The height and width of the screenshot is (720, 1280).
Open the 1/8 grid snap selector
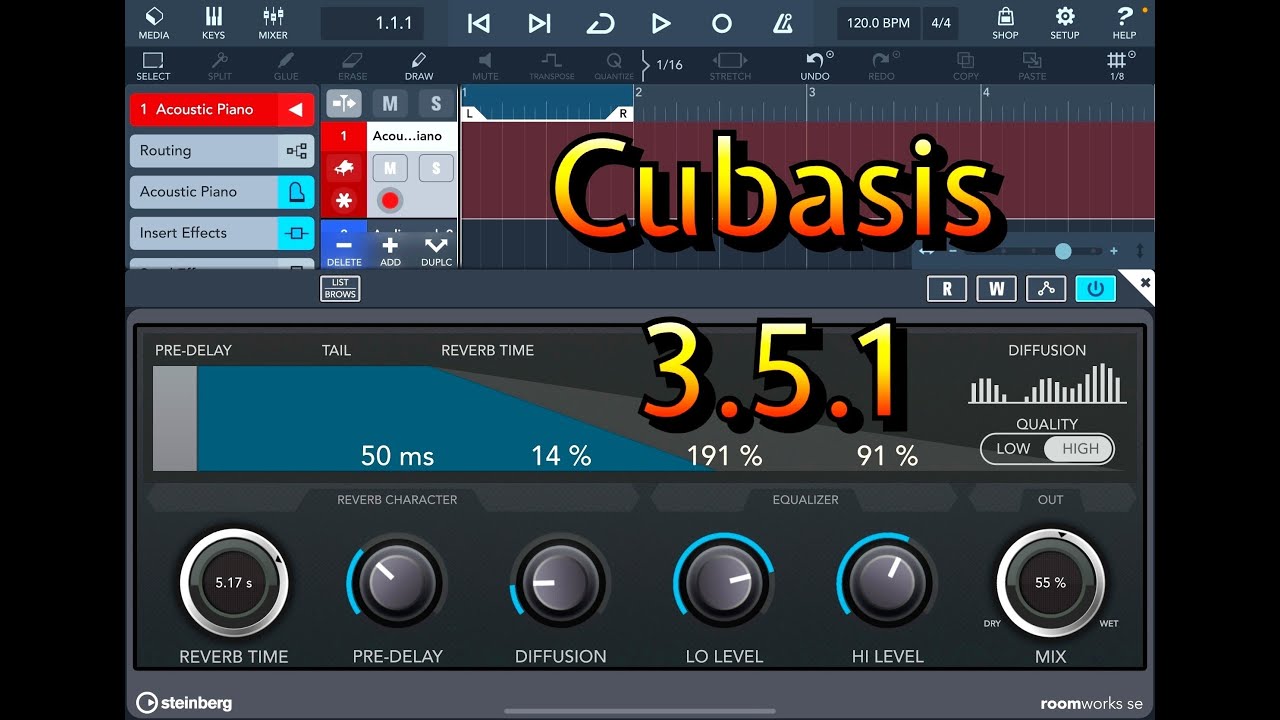coord(1117,66)
